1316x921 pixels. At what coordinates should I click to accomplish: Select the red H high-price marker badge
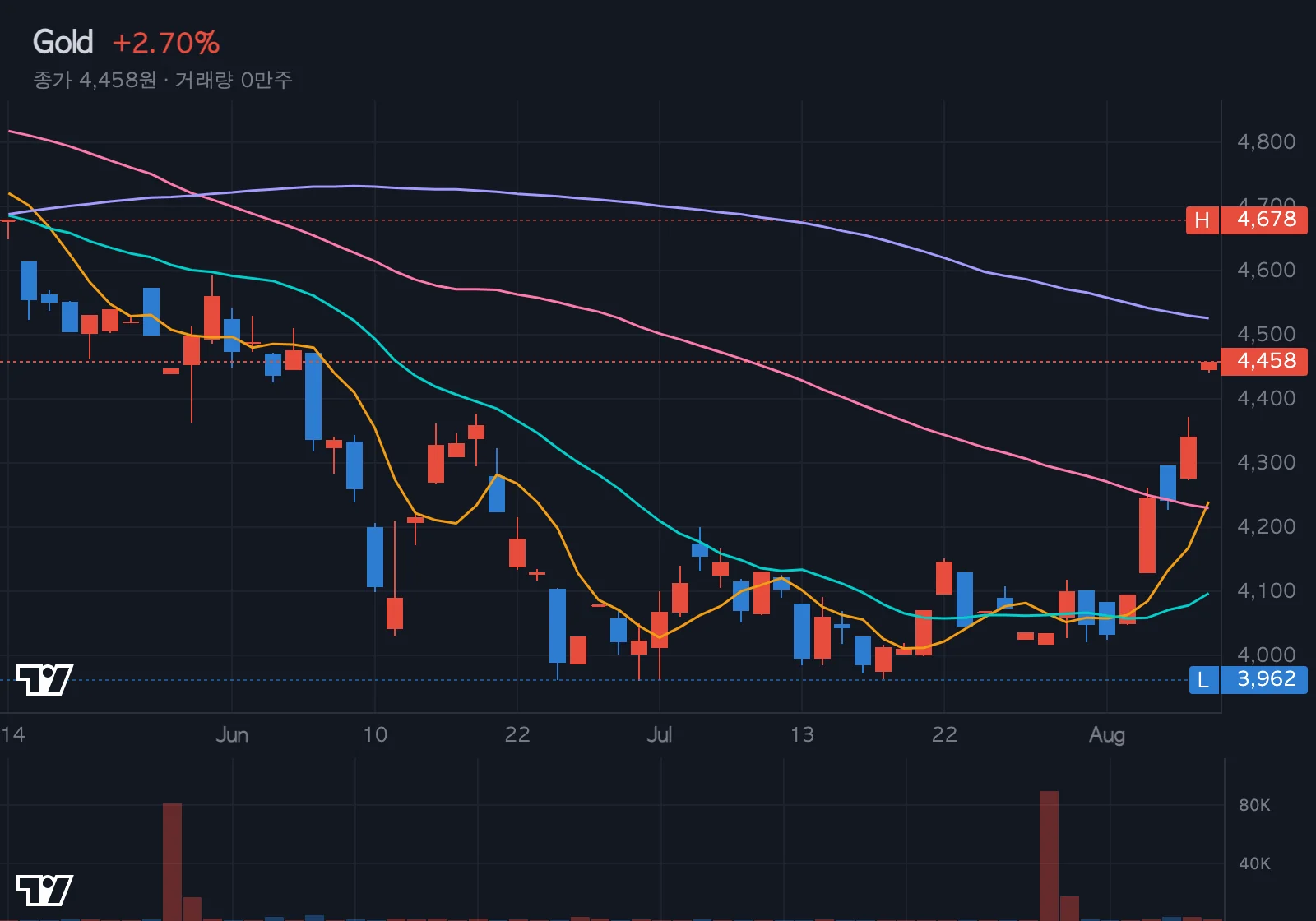coord(1202,220)
